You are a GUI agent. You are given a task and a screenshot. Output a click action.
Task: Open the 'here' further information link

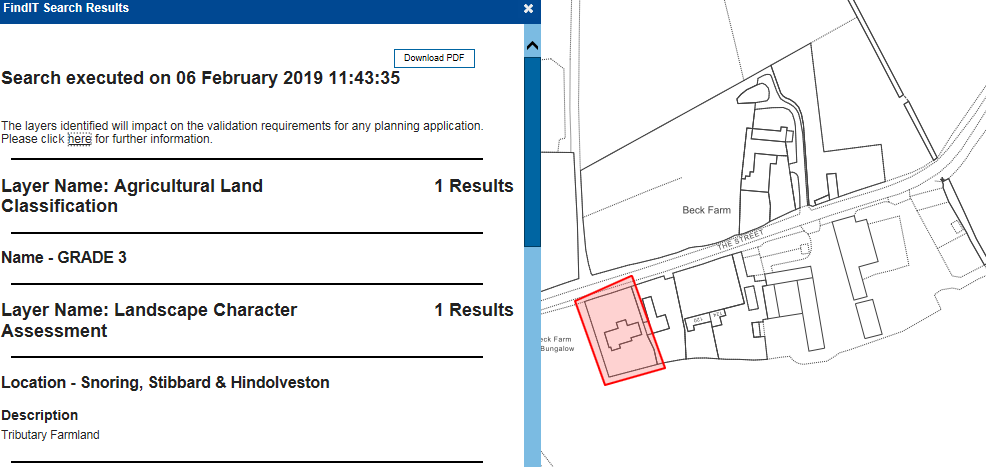79,139
